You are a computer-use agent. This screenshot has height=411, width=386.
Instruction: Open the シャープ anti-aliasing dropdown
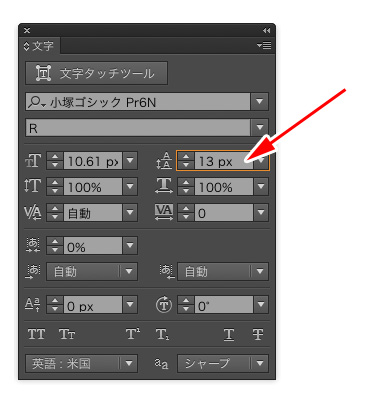pos(260,363)
